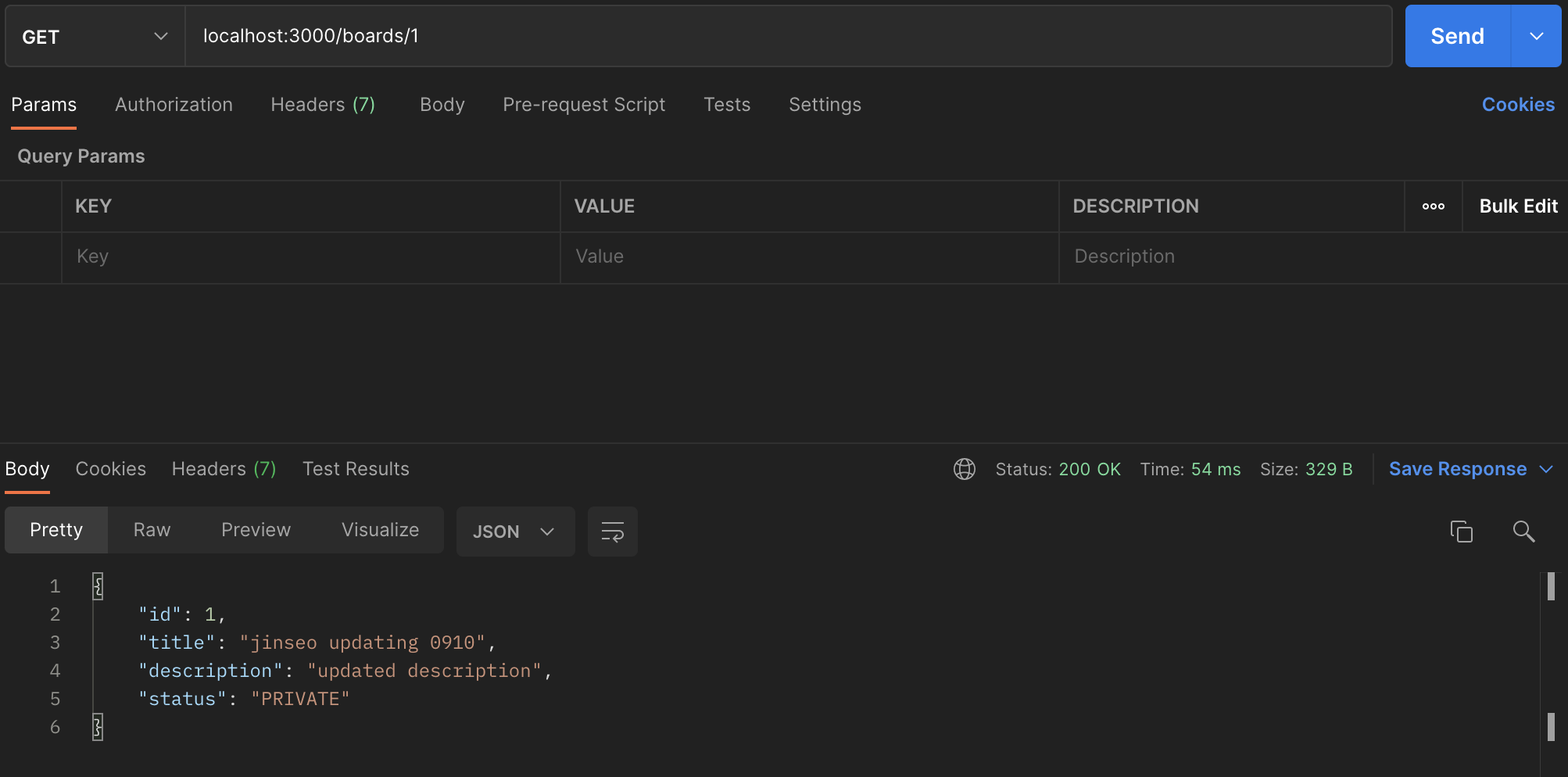
Task: Click the URL field localhost:3000/boards/1
Action: pos(788,36)
